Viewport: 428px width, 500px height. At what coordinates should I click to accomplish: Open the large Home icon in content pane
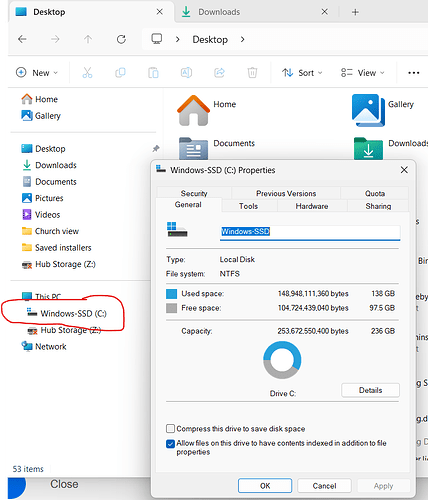click(193, 110)
